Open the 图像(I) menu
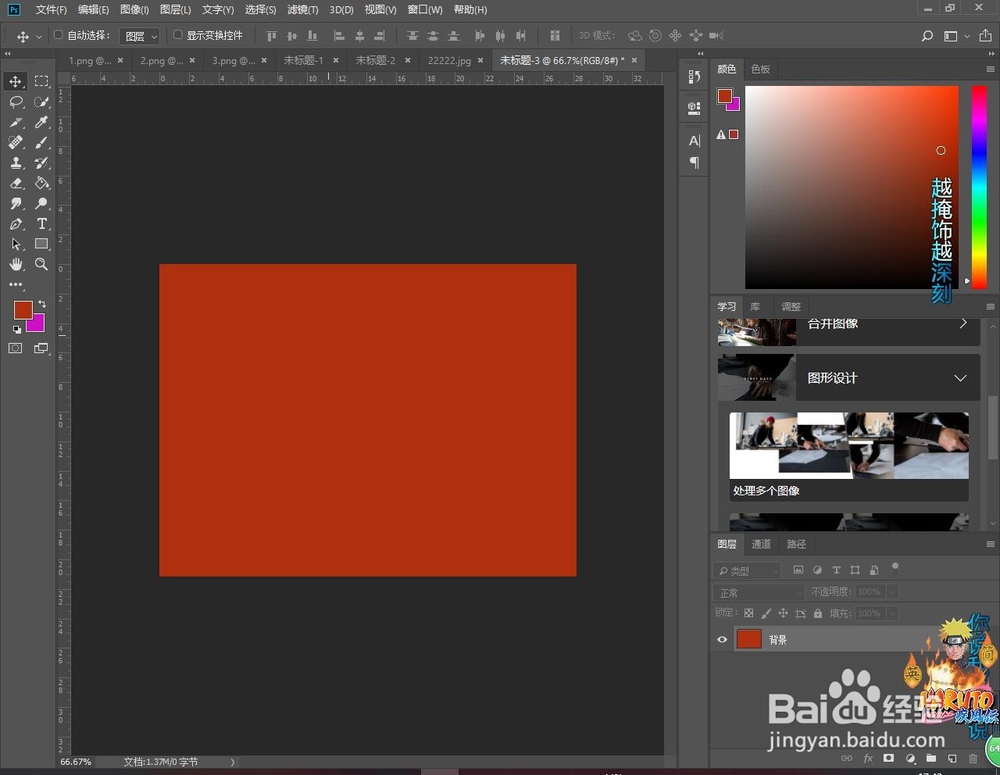Viewport: 1000px width, 775px height. [x=135, y=10]
